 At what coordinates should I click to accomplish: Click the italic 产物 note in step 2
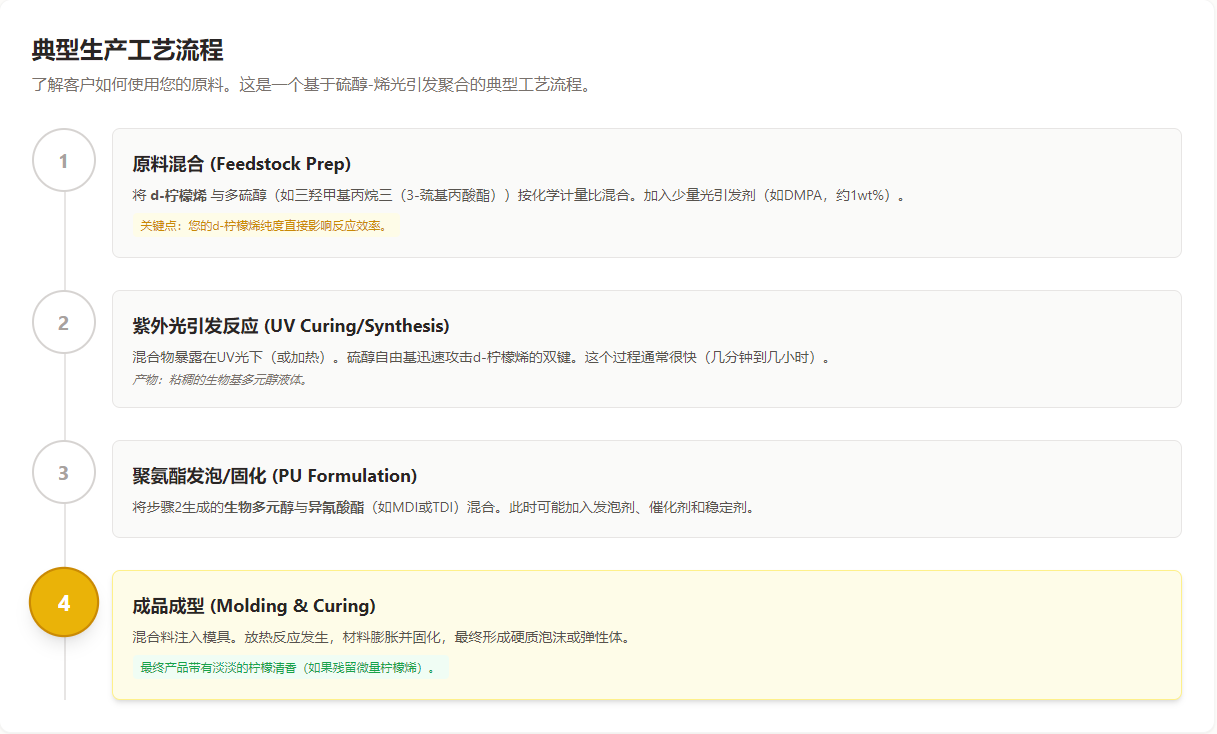220,380
